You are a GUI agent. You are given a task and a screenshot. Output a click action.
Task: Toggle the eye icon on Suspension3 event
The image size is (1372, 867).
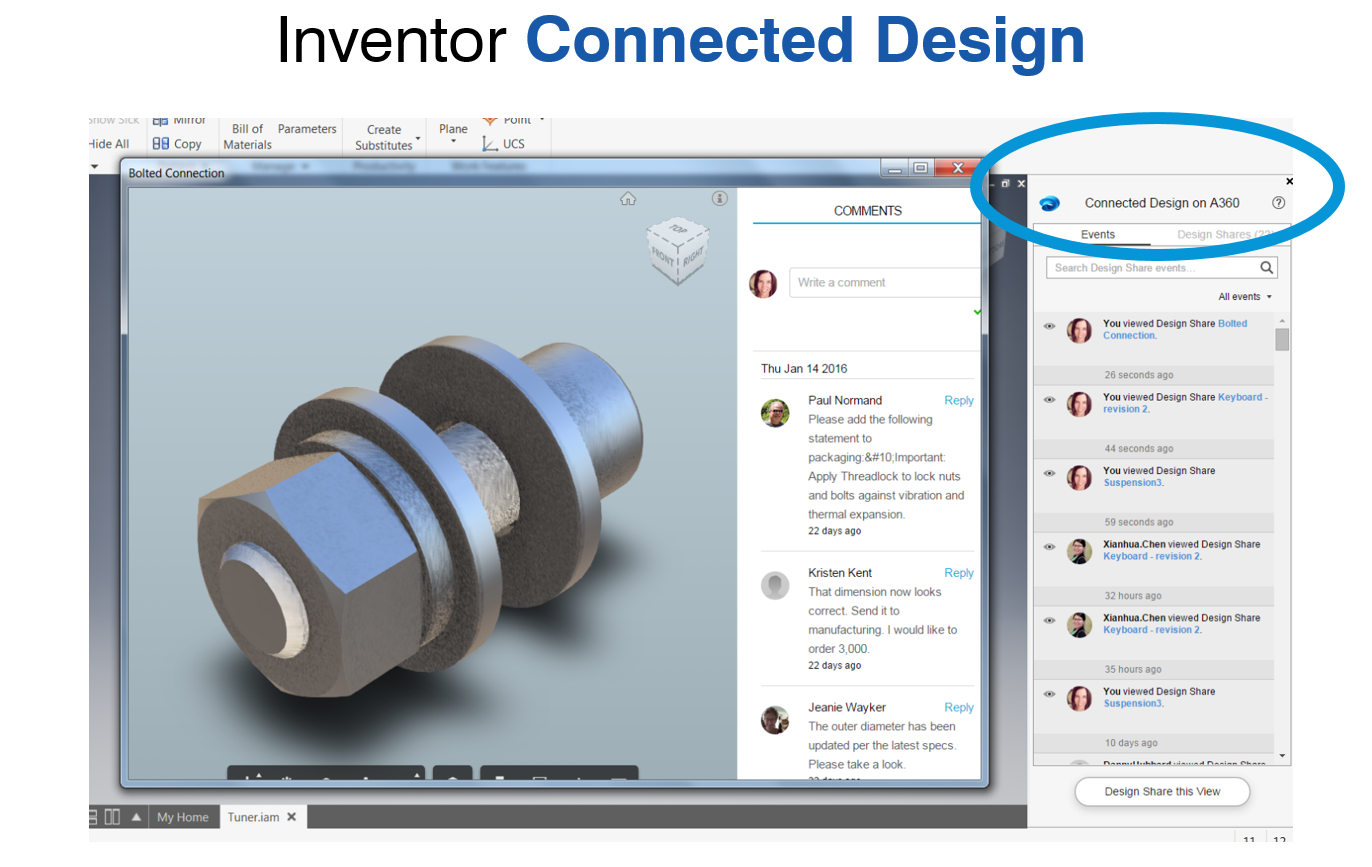pos(1050,475)
